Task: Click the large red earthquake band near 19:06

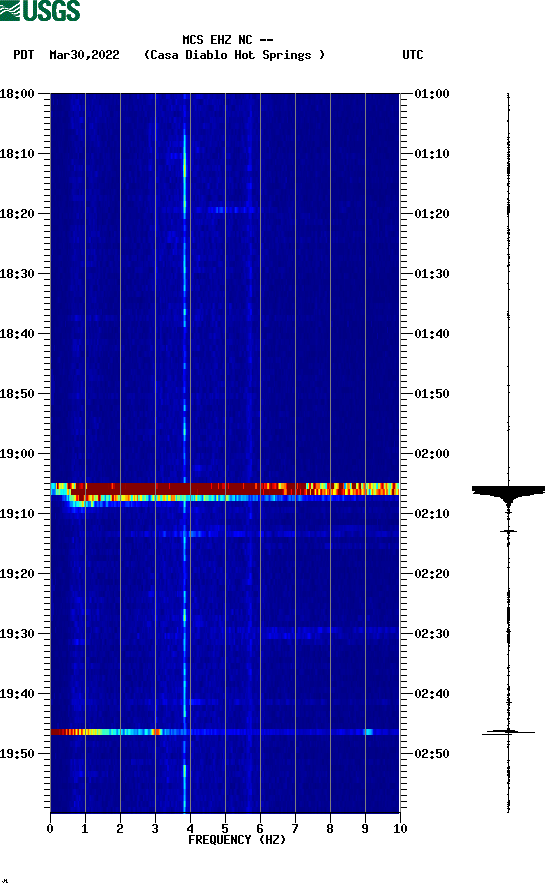Action: pos(225,489)
